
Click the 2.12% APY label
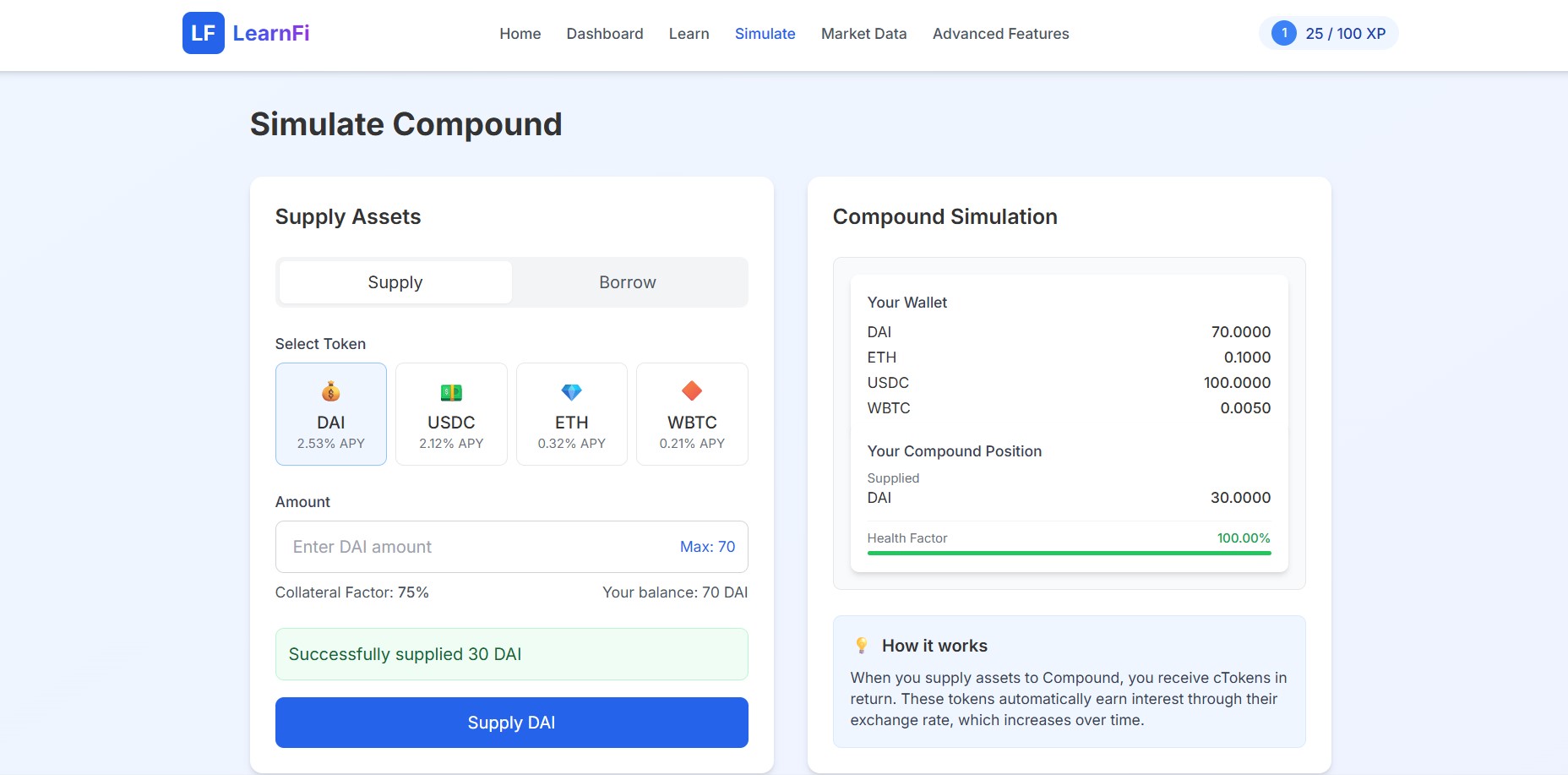click(451, 444)
